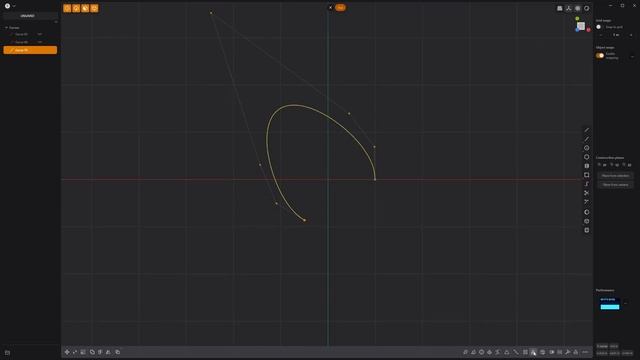Click Place from camera button
640x360 pixels.
click(x=615, y=185)
